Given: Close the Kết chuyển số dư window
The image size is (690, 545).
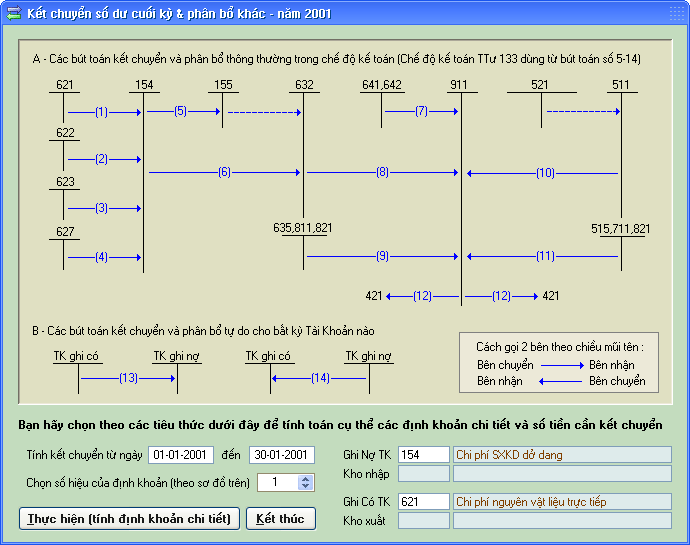Looking at the screenshot, I should click(x=672, y=14).
